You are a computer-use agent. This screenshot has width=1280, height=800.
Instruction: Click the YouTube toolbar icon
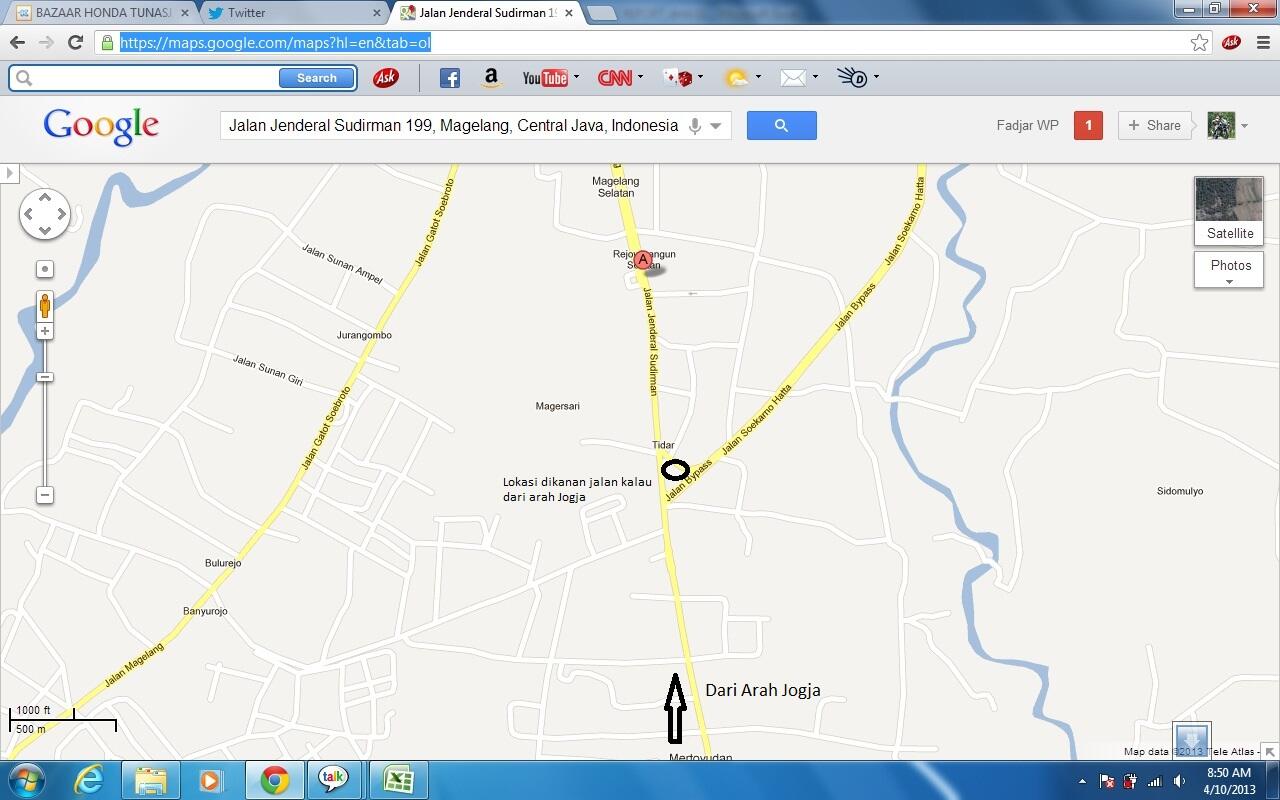click(x=545, y=78)
